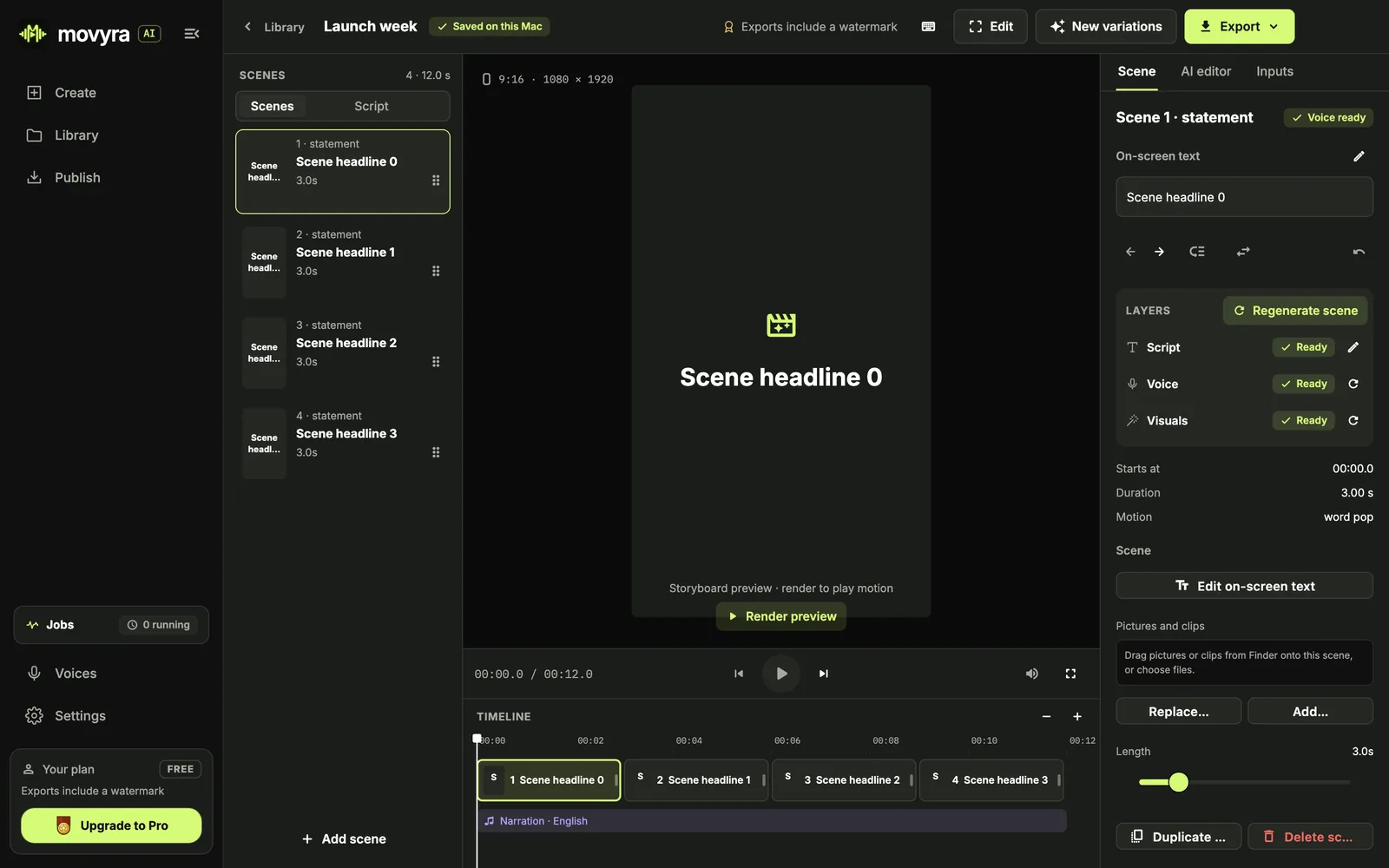Select timeline clip 3 Scene headline 2
The height and width of the screenshot is (868, 1389).
pyautogui.click(x=844, y=780)
